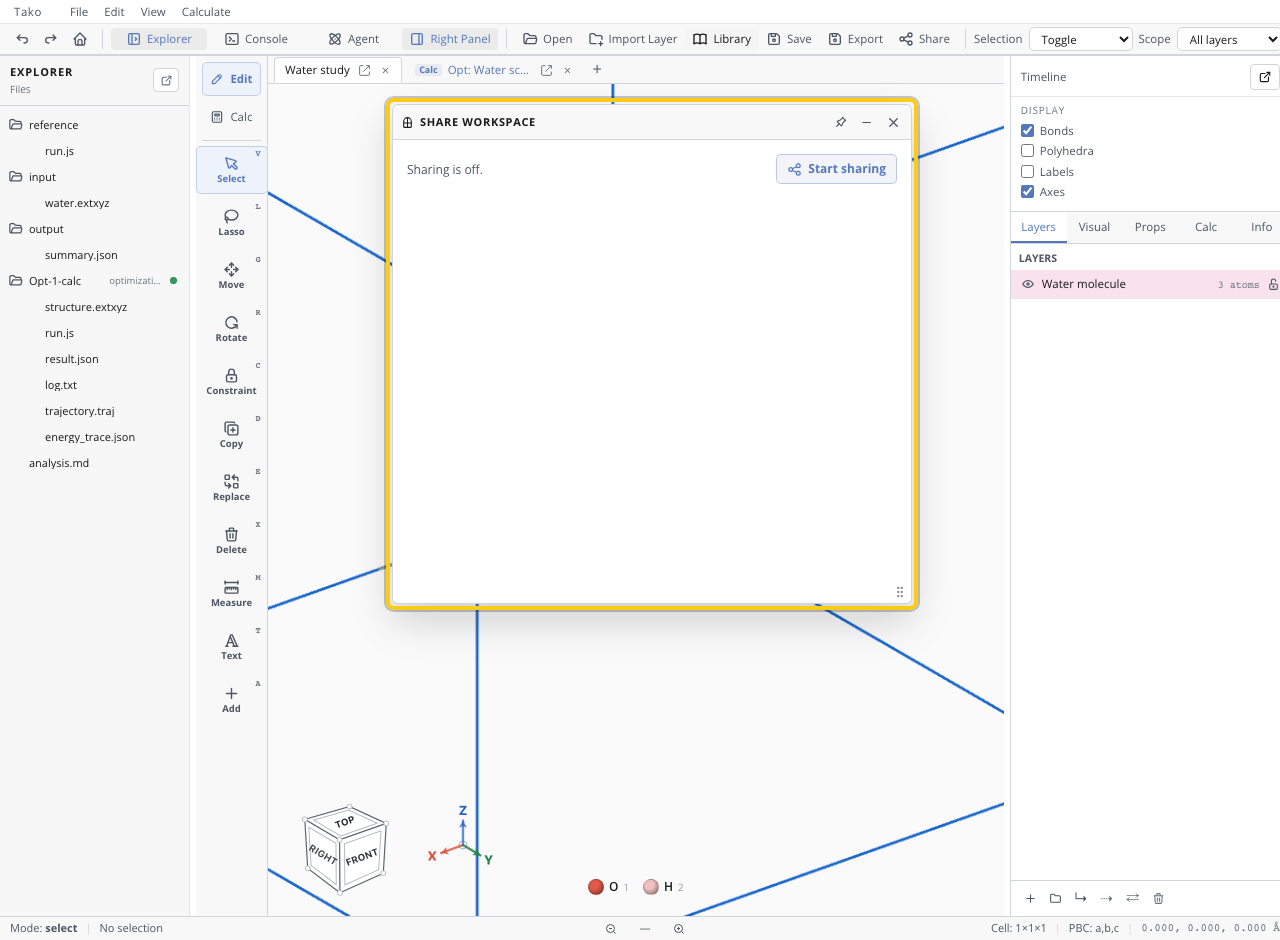The image size is (1280, 940).
Task: Click the zoom out magnifier icon
Action: [x=611, y=929]
